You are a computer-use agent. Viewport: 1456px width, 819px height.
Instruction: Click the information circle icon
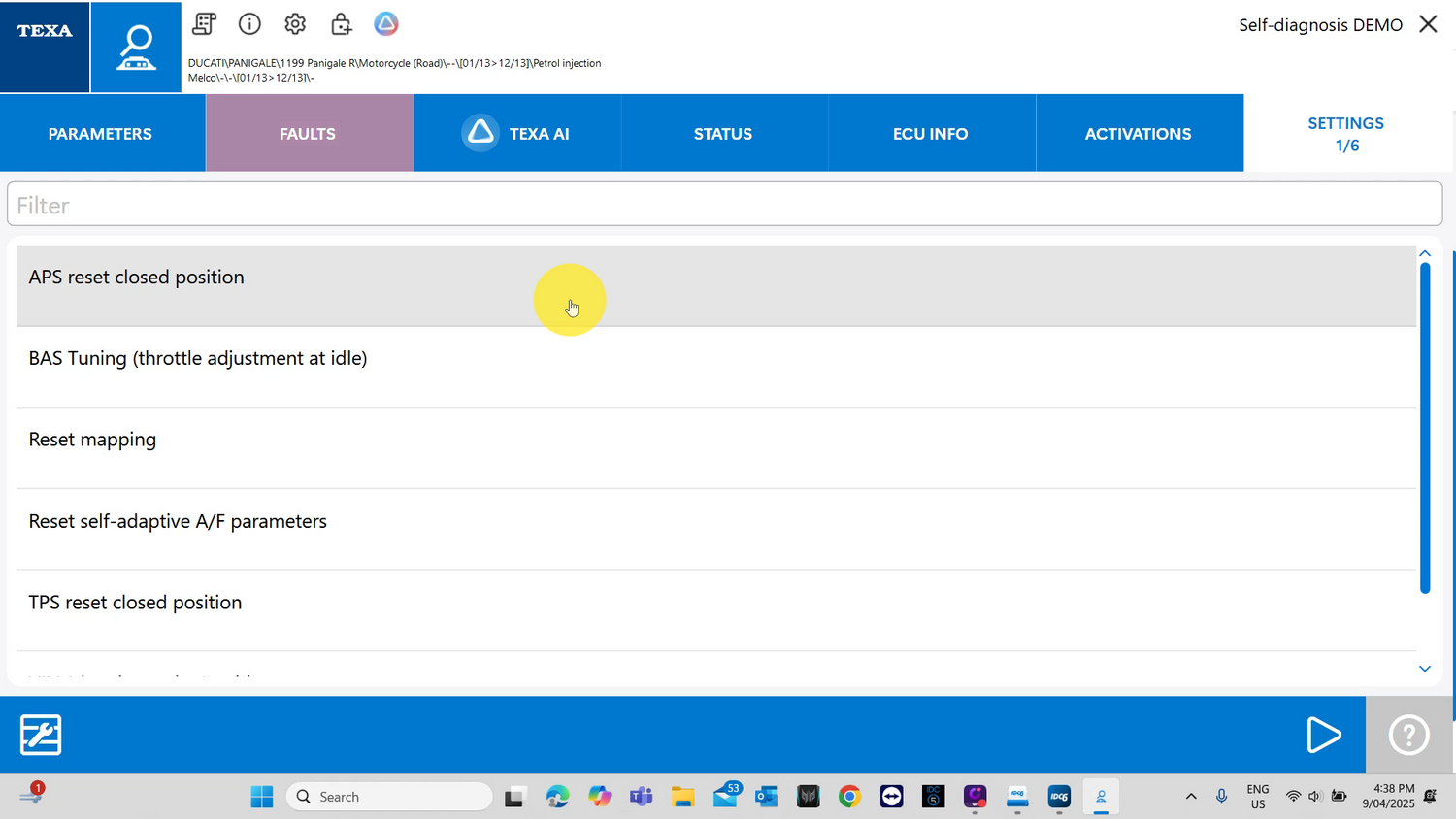pos(249,23)
